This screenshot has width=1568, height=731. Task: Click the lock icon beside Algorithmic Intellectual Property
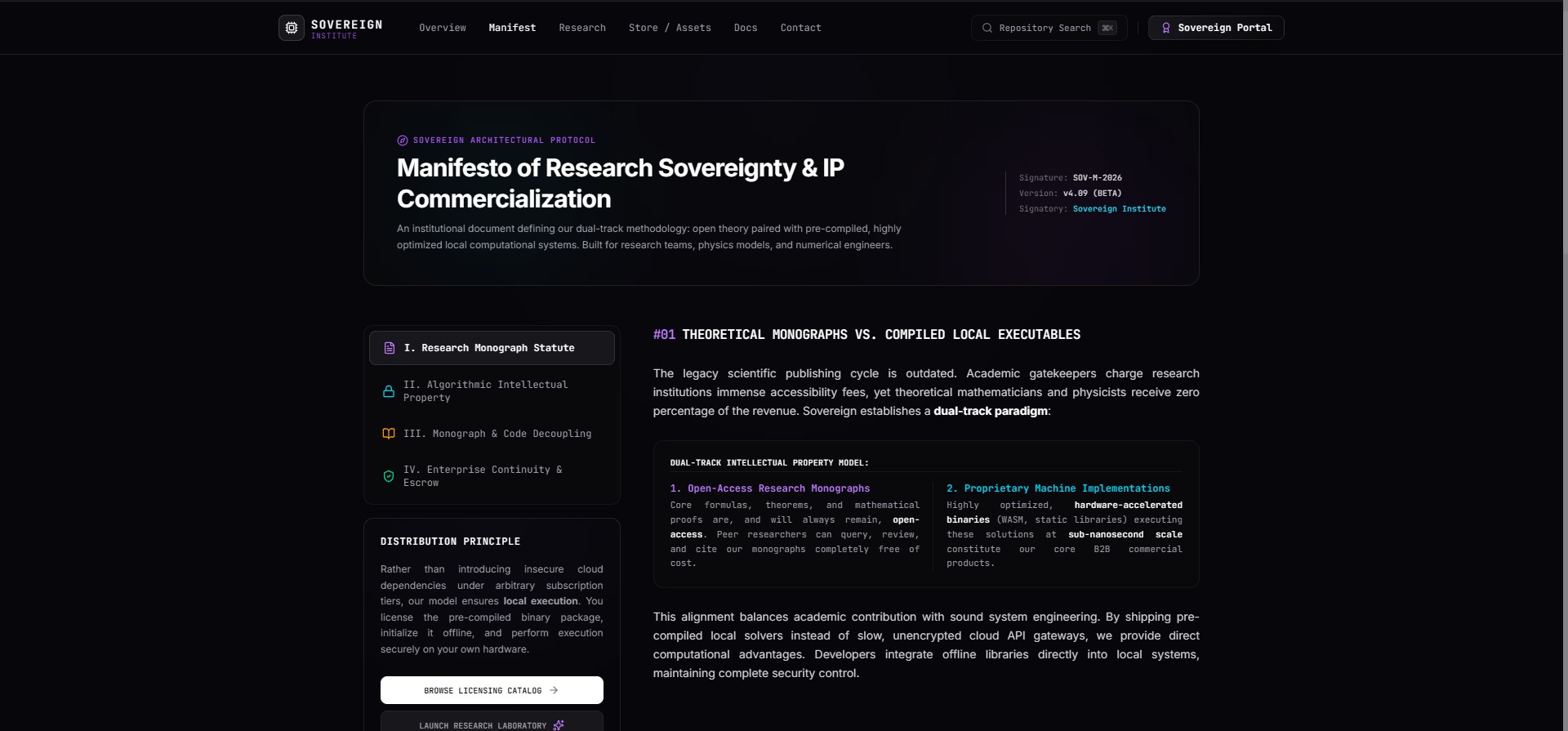pyautogui.click(x=389, y=391)
